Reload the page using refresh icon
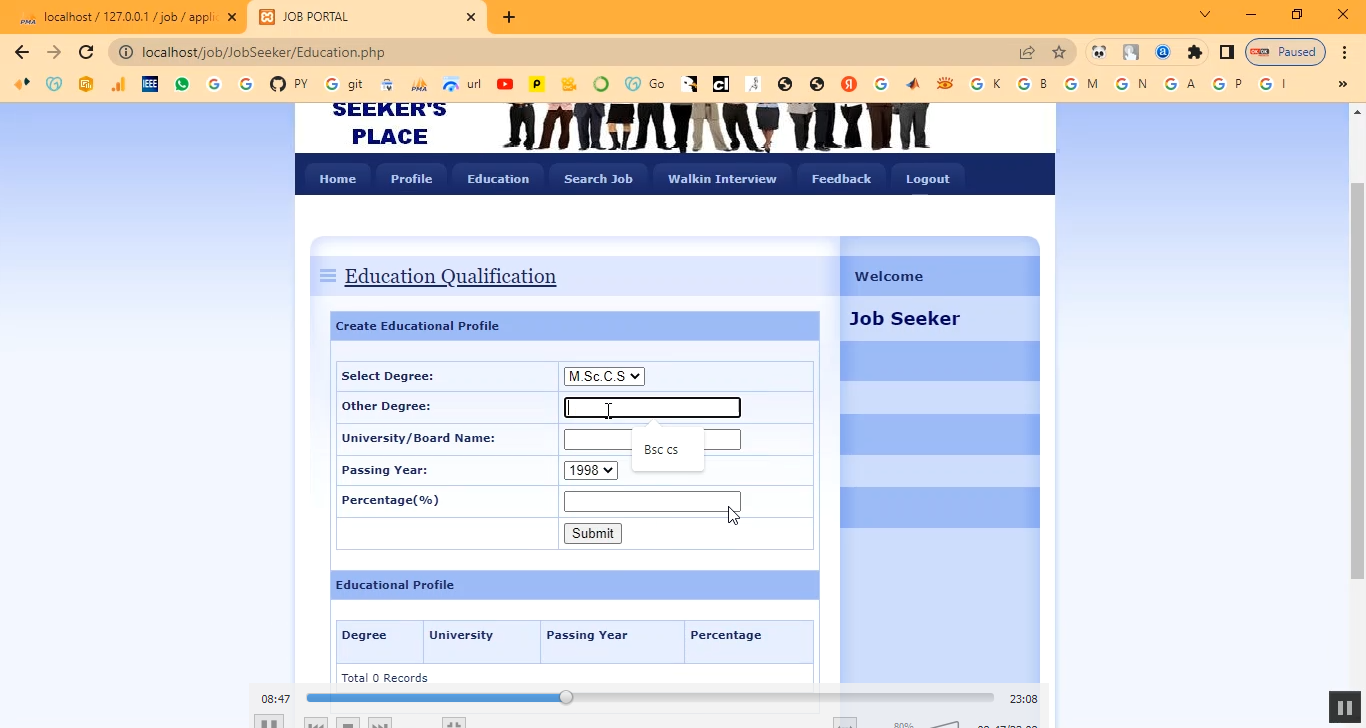This screenshot has width=1366, height=728. (x=86, y=52)
